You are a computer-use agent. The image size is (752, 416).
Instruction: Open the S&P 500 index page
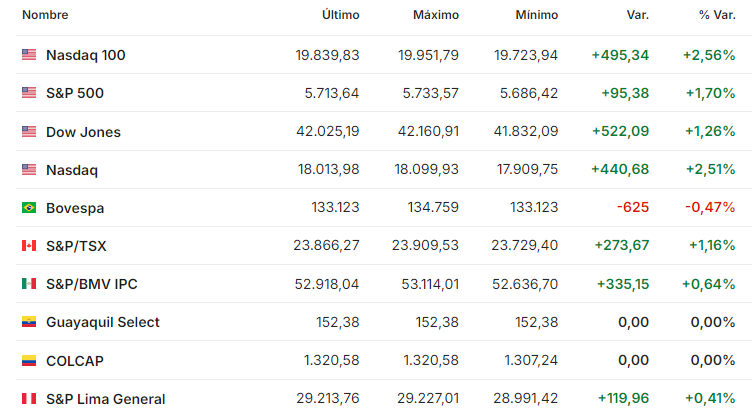coord(75,93)
